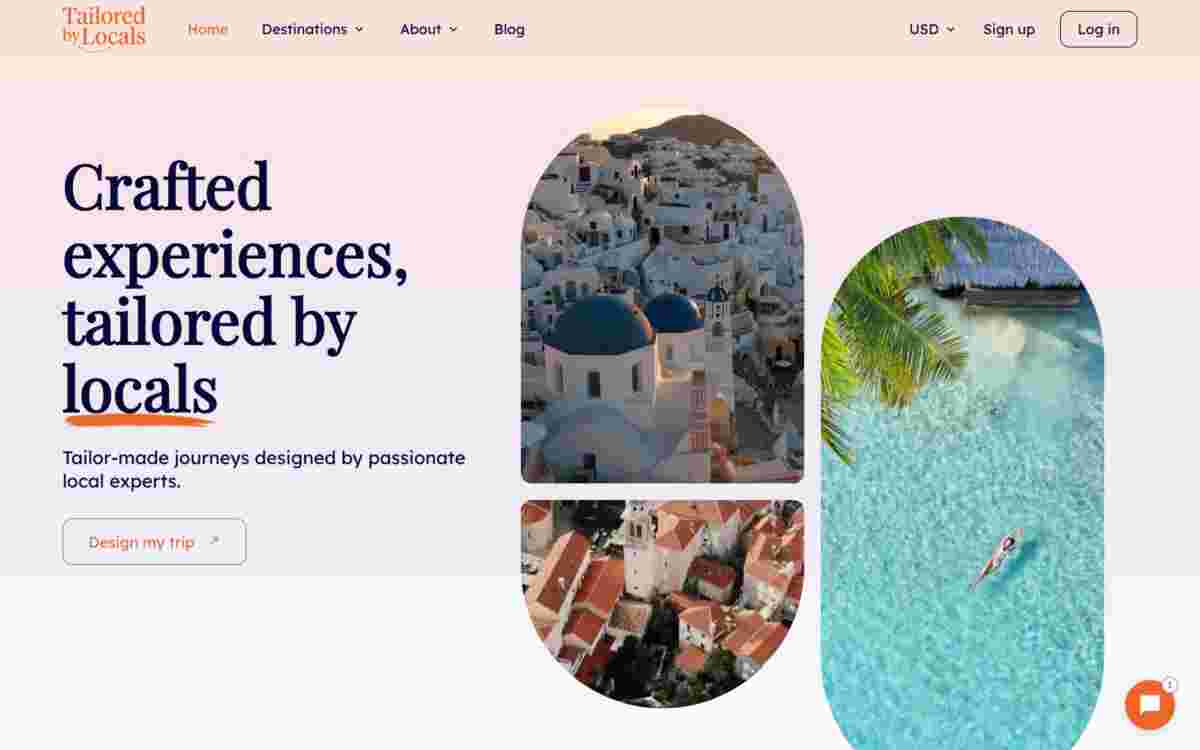Visit the Blog page
This screenshot has height=750, width=1200.
[509, 29]
